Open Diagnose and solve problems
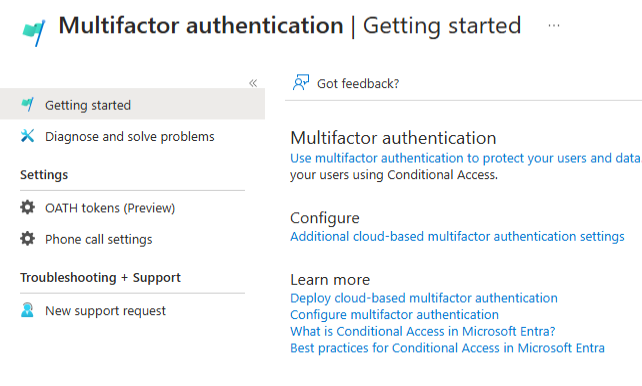This screenshot has height=386, width=642. click(130, 136)
